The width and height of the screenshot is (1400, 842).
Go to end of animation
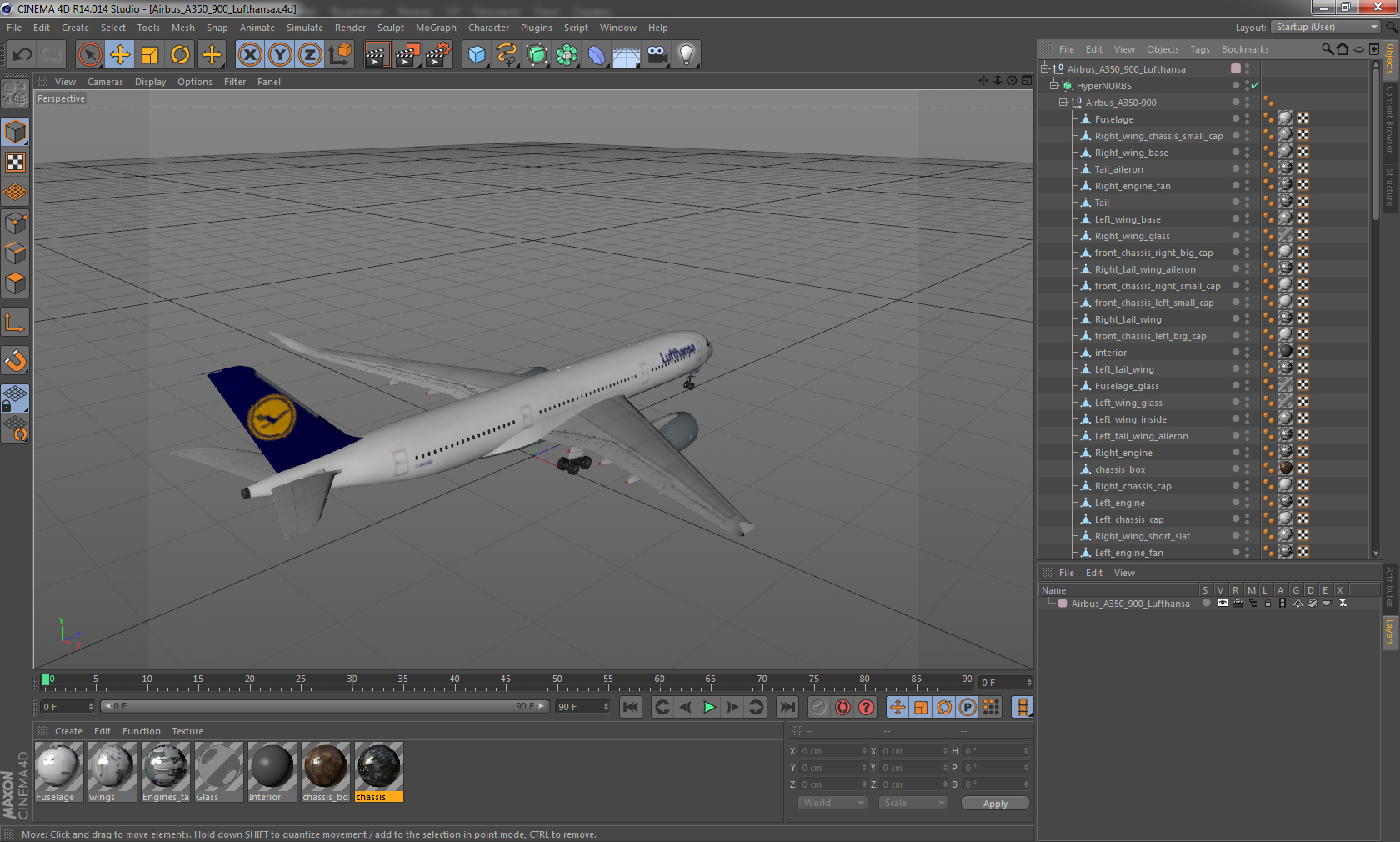pyautogui.click(x=787, y=707)
